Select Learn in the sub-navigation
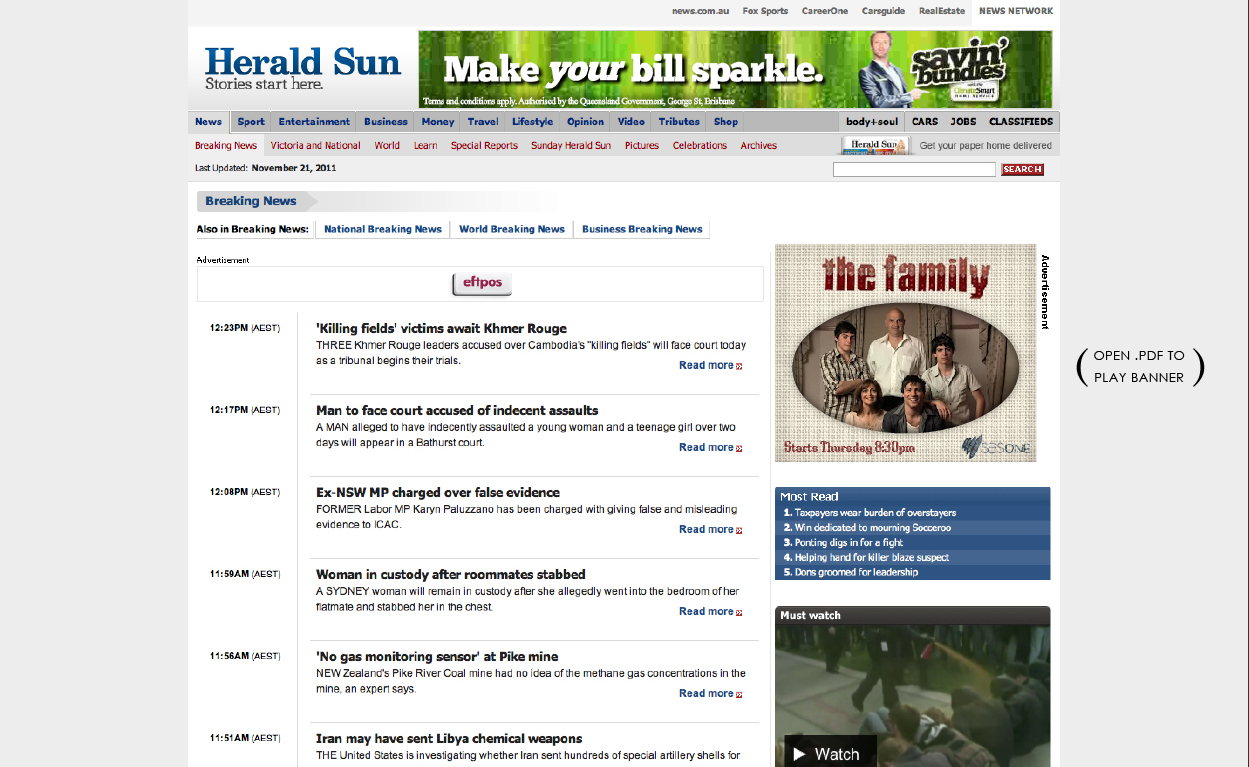This screenshot has height=767, width=1249. (x=425, y=146)
